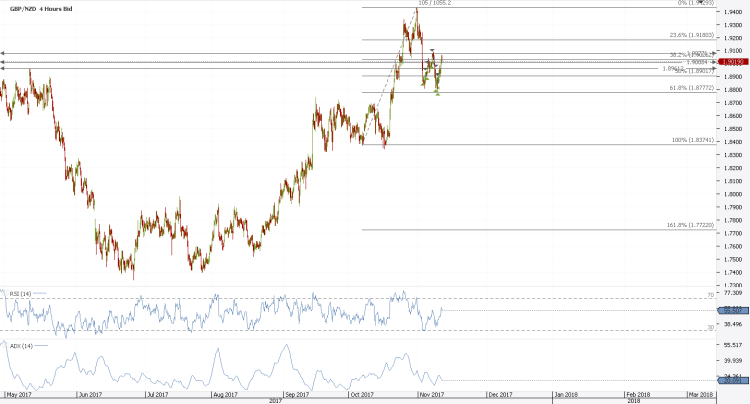The width and height of the screenshot is (750, 404).
Task: Click the 61.8% (1.87772) Fibonacci label
Action: pos(692,88)
